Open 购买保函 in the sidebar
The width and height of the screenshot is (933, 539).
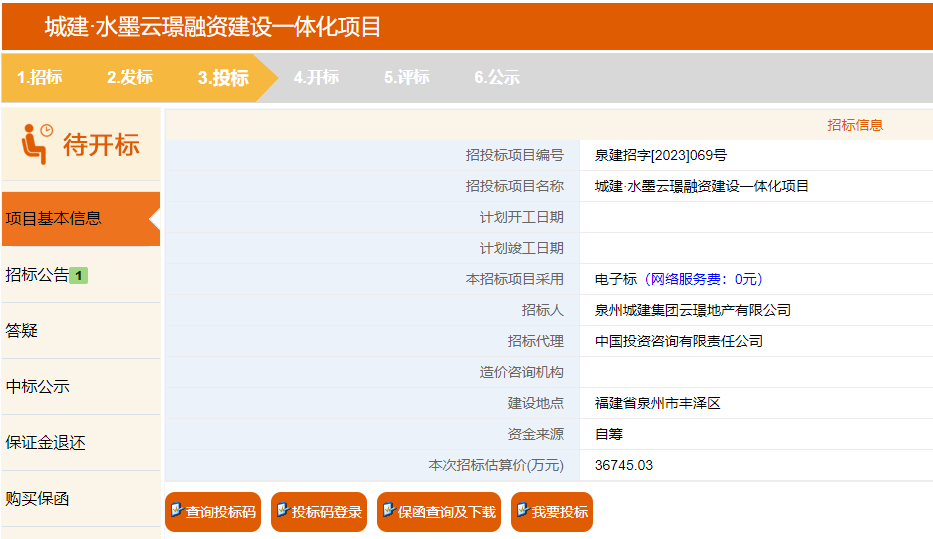pyautogui.click(x=81, y=499)
